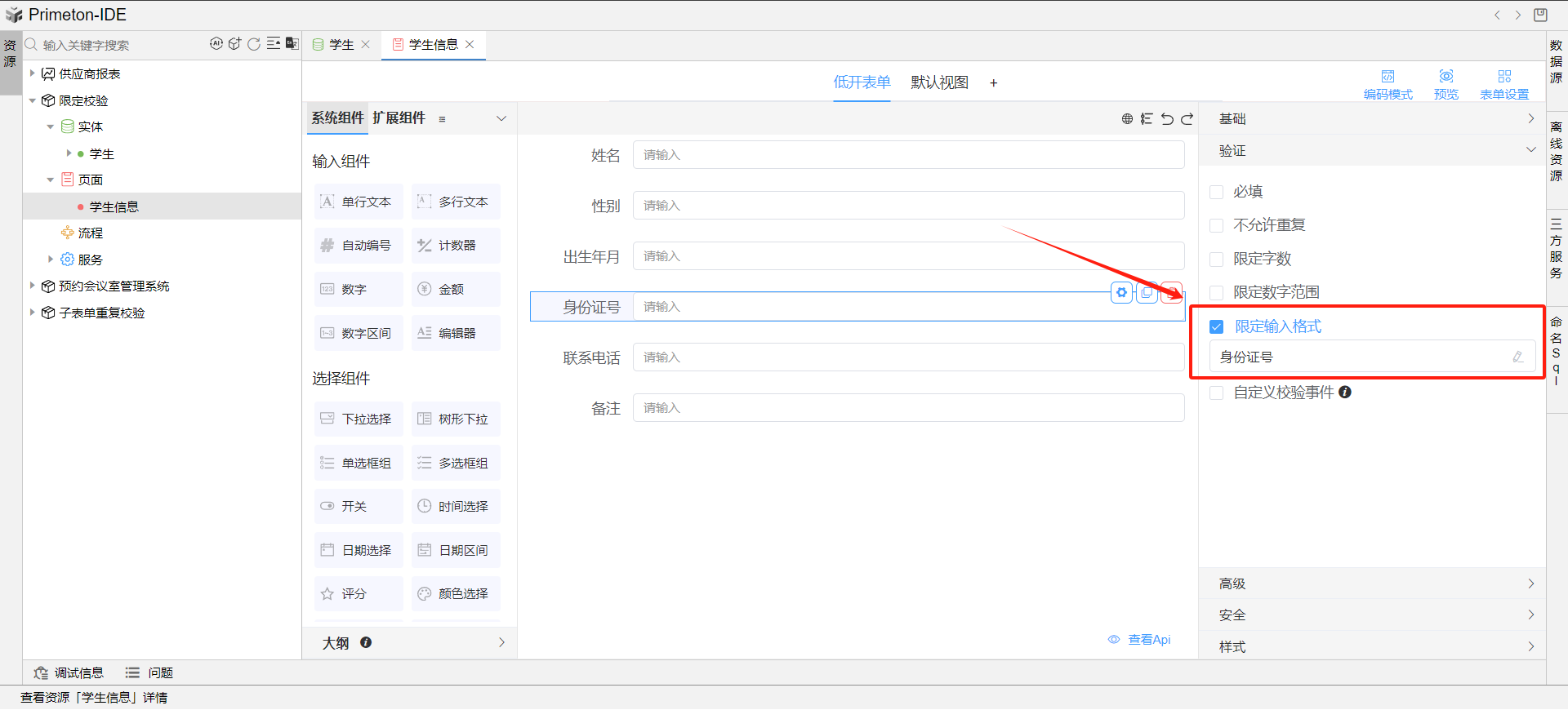Click the AI assistant icon in resource toolbar

[x=216, y=44]
